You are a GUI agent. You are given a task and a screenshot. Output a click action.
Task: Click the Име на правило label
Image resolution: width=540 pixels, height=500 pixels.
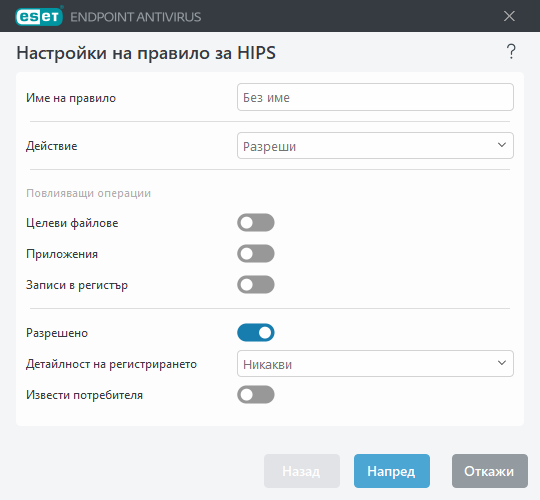click(71, 98)
